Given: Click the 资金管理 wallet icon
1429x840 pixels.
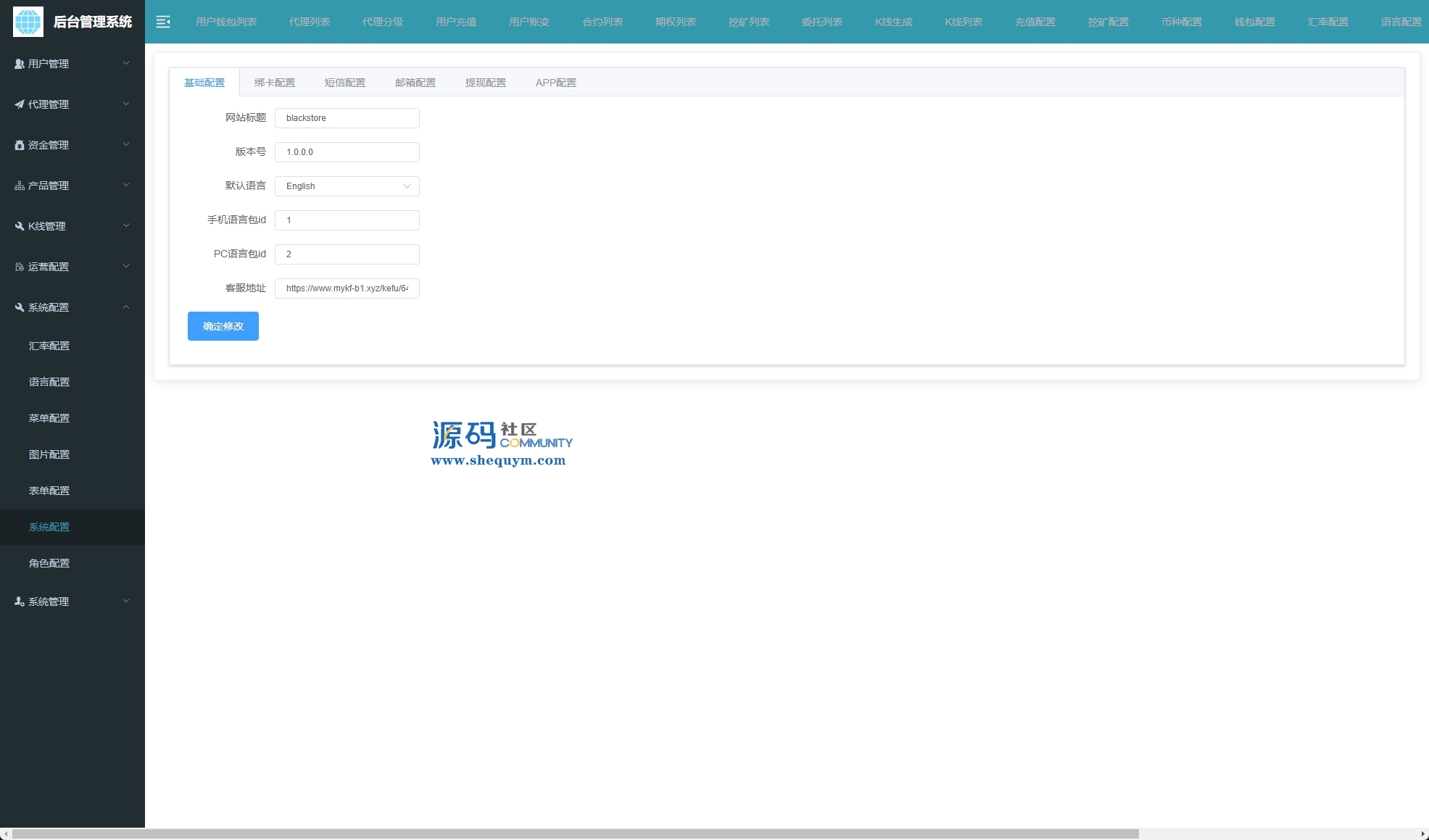Looking at the screenshot, I should coord(20,145).
